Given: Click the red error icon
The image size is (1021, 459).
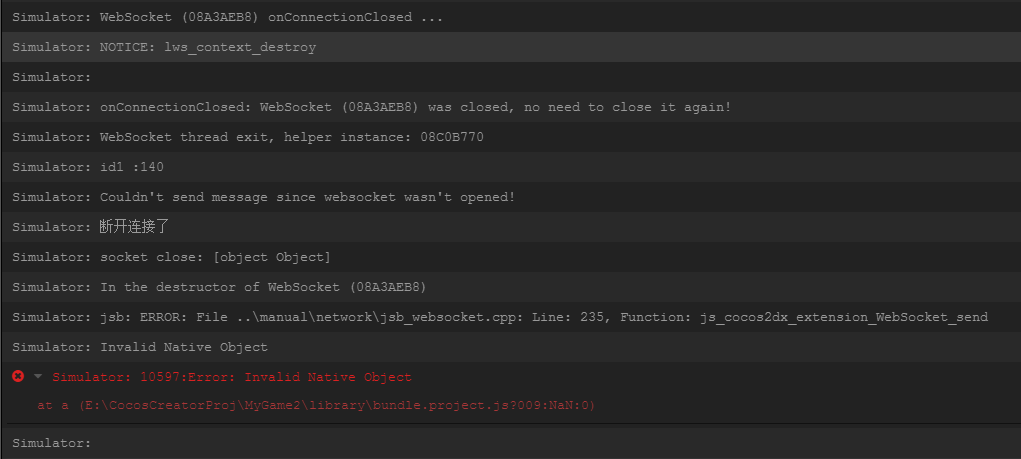Looking at the screenshot, I should coord(17,376).
